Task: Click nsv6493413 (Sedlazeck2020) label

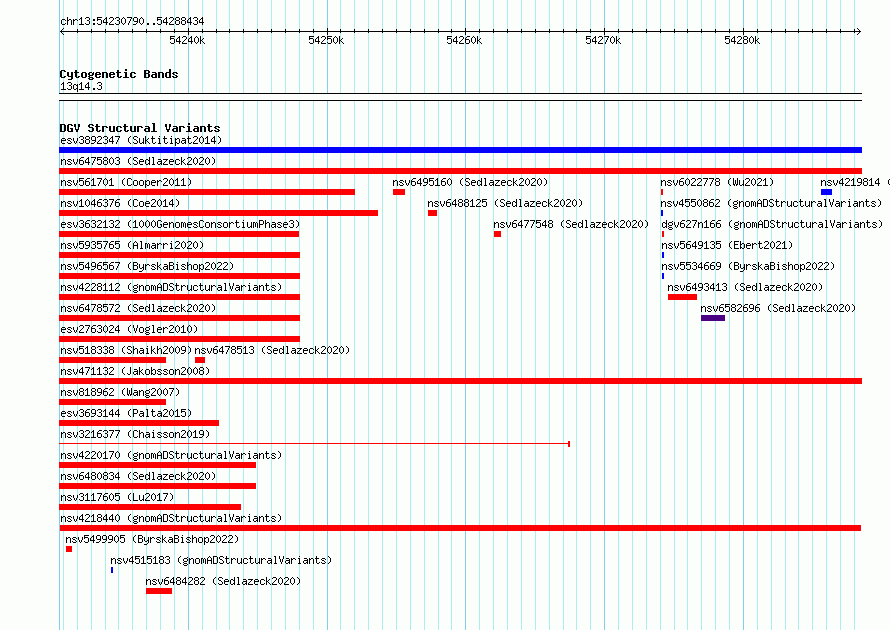Action: tap(745, 287)
